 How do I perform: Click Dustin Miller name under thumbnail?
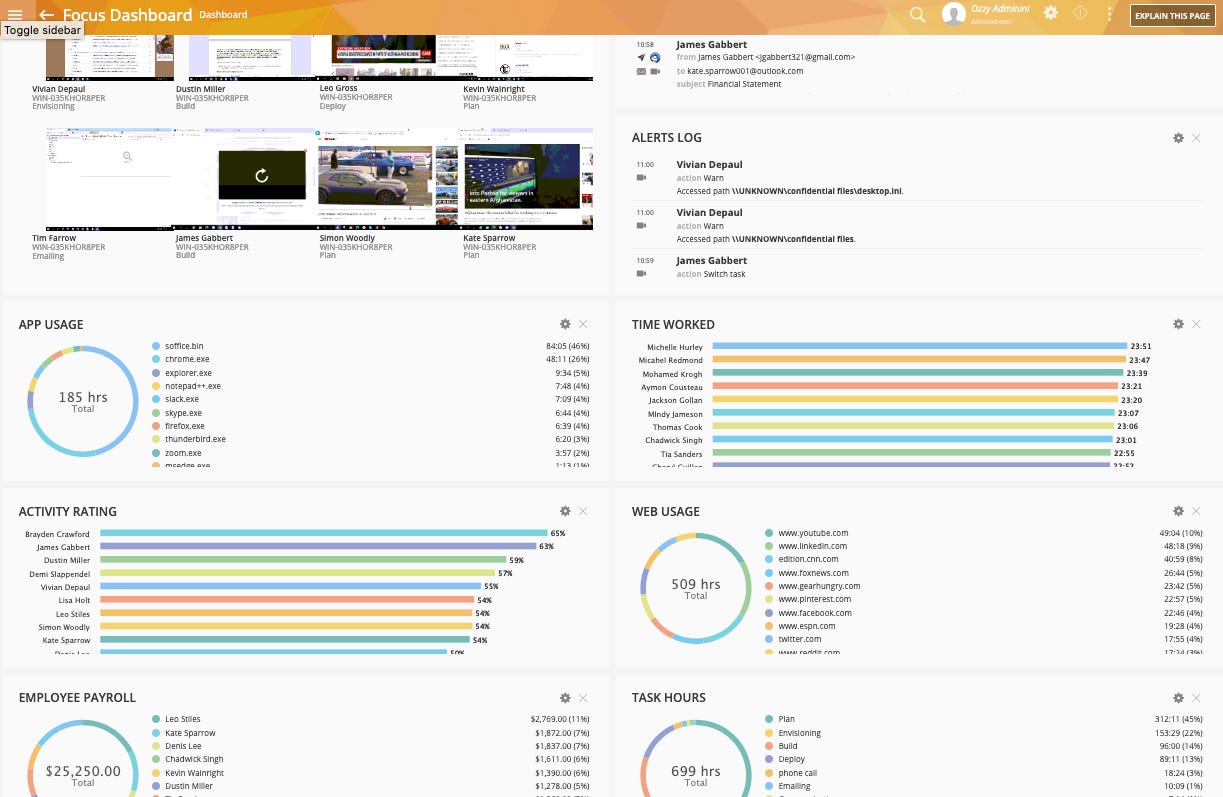click(200, 89)
